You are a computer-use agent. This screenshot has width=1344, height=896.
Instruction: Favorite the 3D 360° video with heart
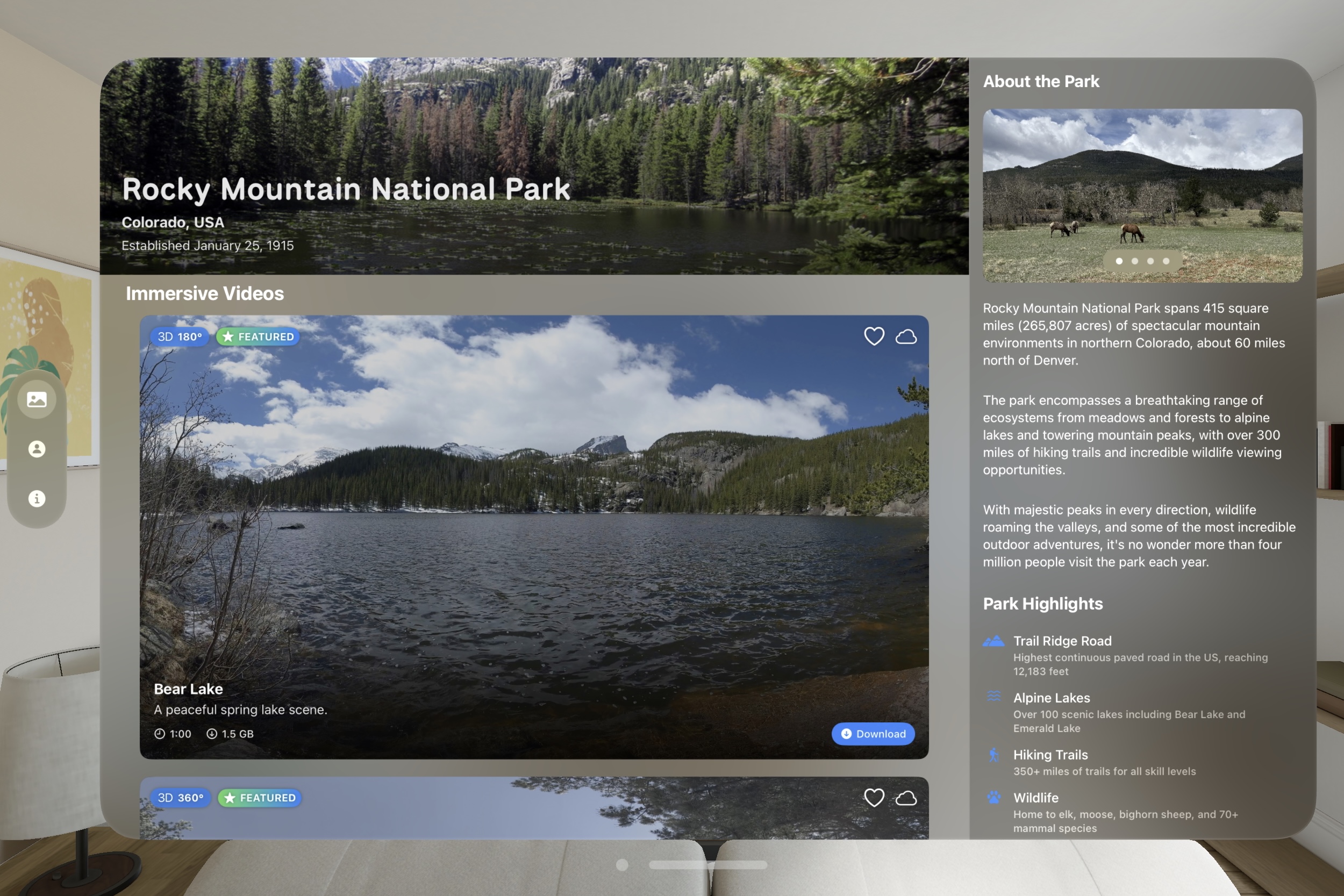874,798
